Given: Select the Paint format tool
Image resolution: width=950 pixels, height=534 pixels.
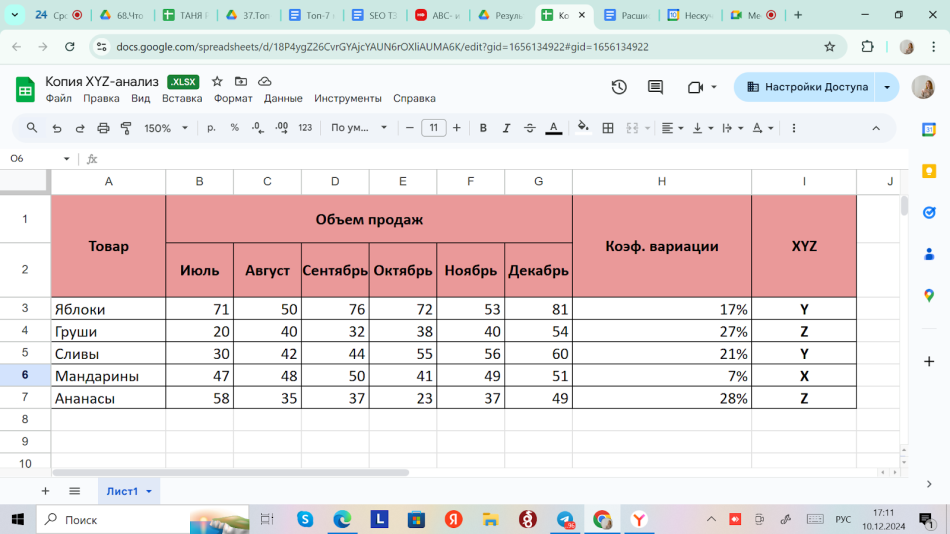Looking at the screenshot, I should point(126,128).
